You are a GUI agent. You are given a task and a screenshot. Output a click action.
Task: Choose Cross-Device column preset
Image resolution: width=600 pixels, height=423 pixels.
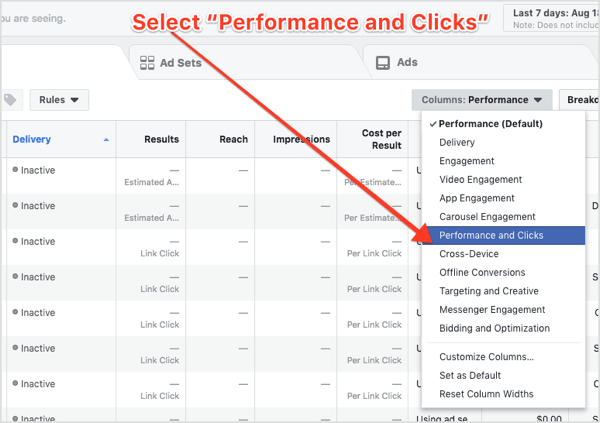pos(470,254)
